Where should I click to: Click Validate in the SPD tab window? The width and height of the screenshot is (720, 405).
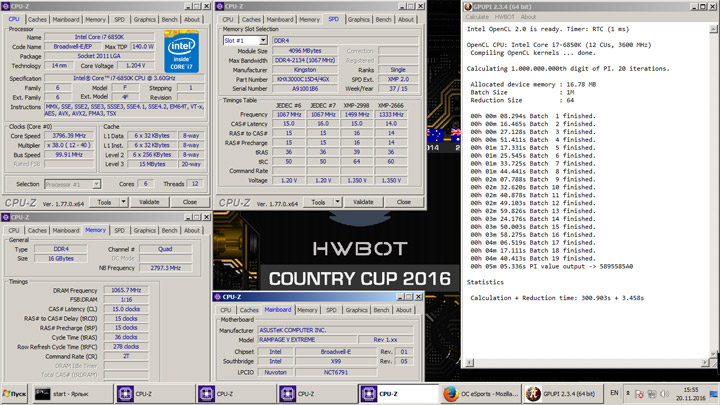coord(363,202)
